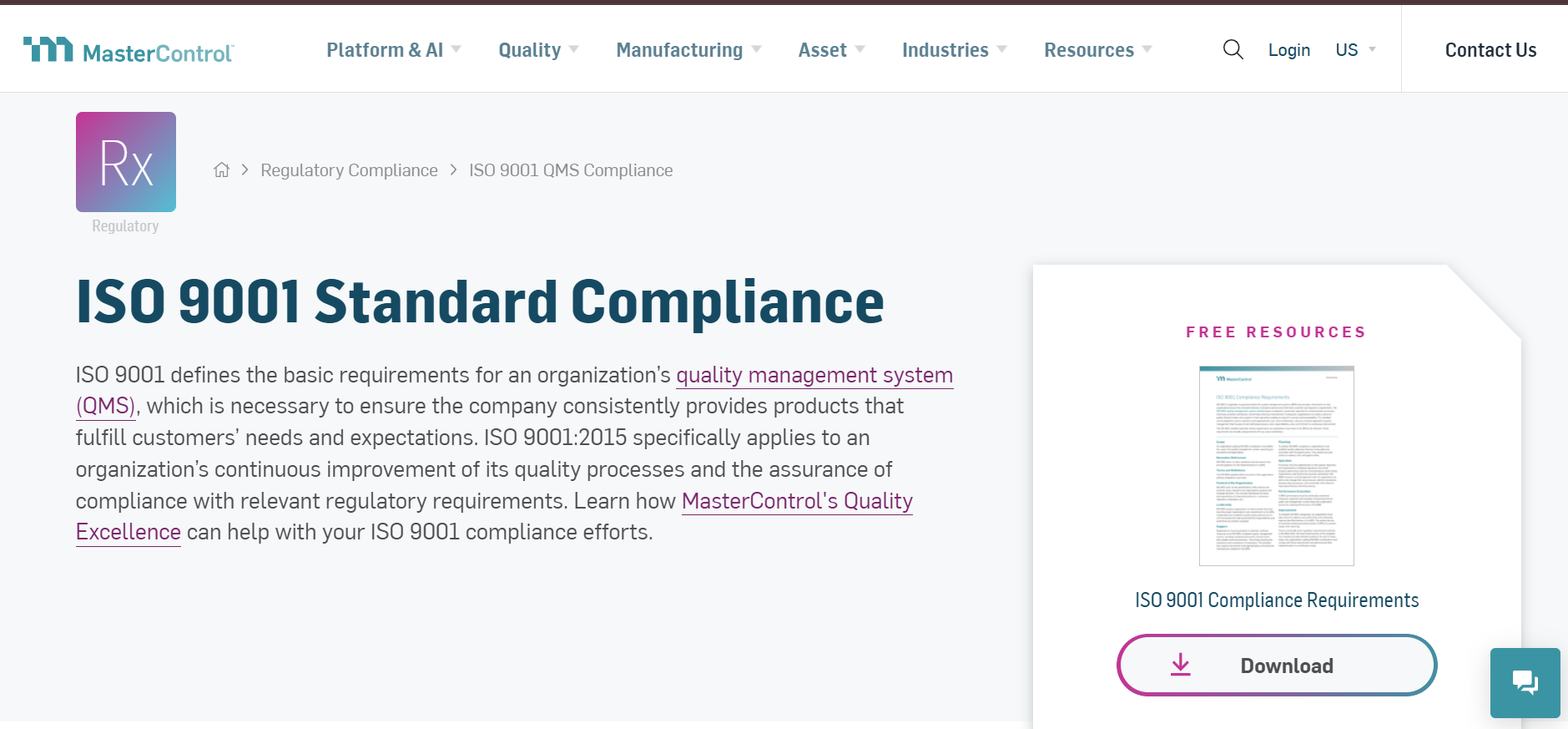Go to Regulatory Compliance breadcrumb
Image resolution: width=1568 pixels, height=729 pixels.
coord(349,170)
